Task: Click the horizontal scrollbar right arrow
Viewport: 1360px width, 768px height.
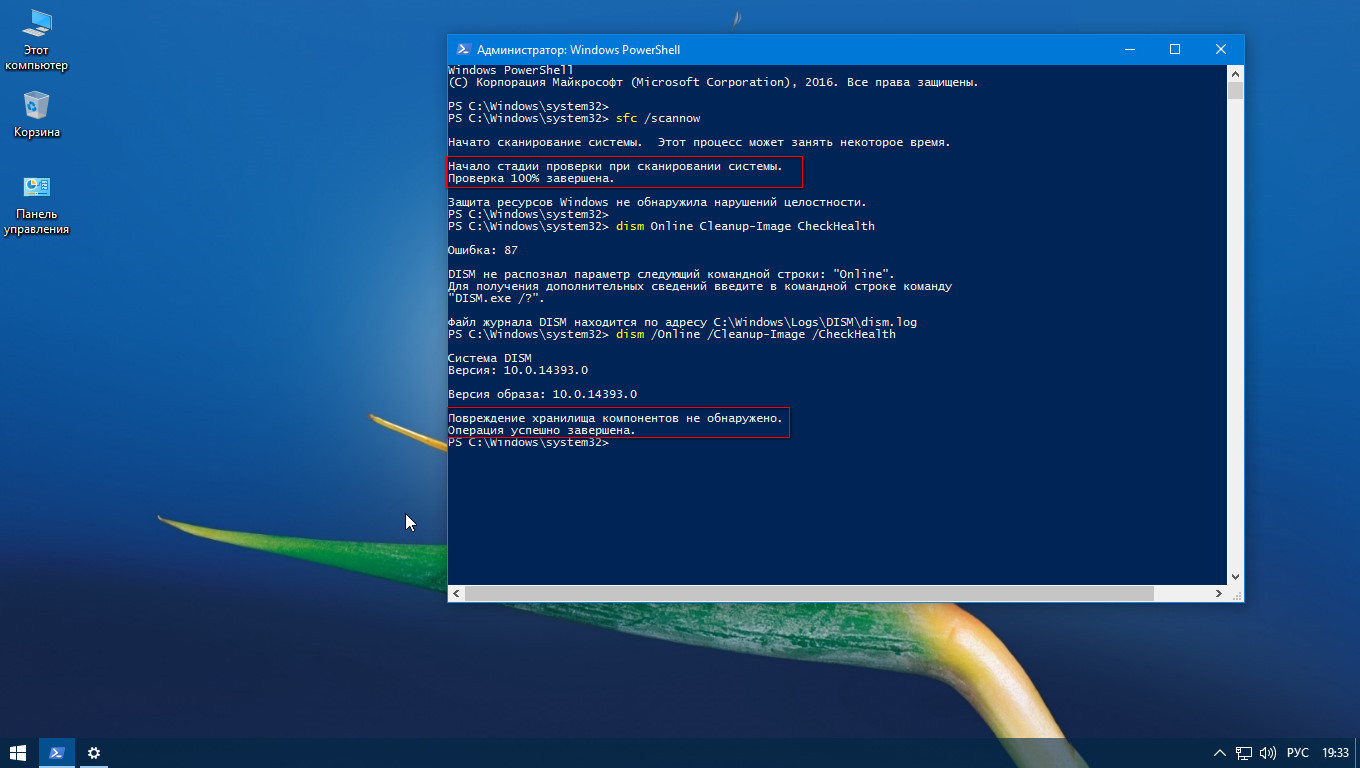Action: pyautogui.click(x=1218, y=593)
